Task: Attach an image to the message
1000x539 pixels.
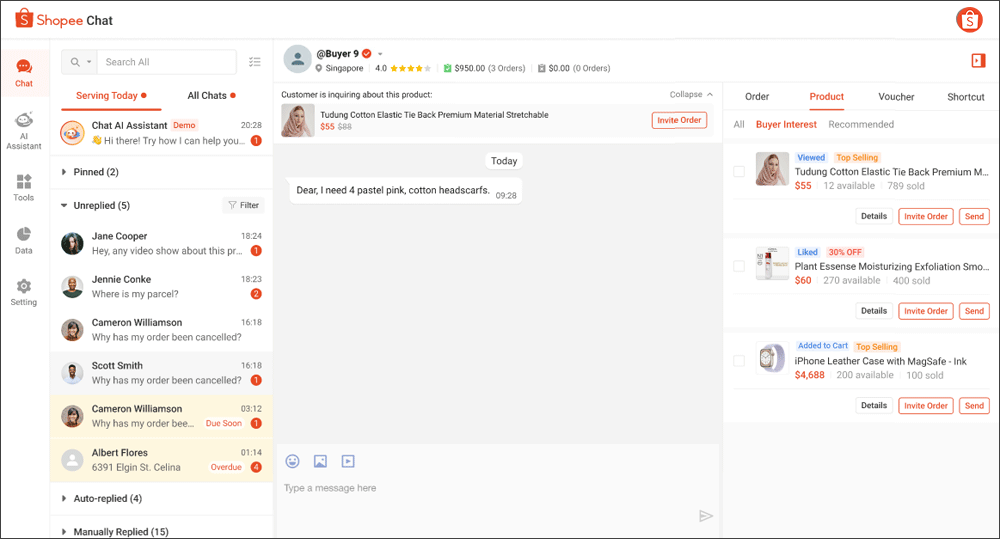Action: tap(320, 461)
